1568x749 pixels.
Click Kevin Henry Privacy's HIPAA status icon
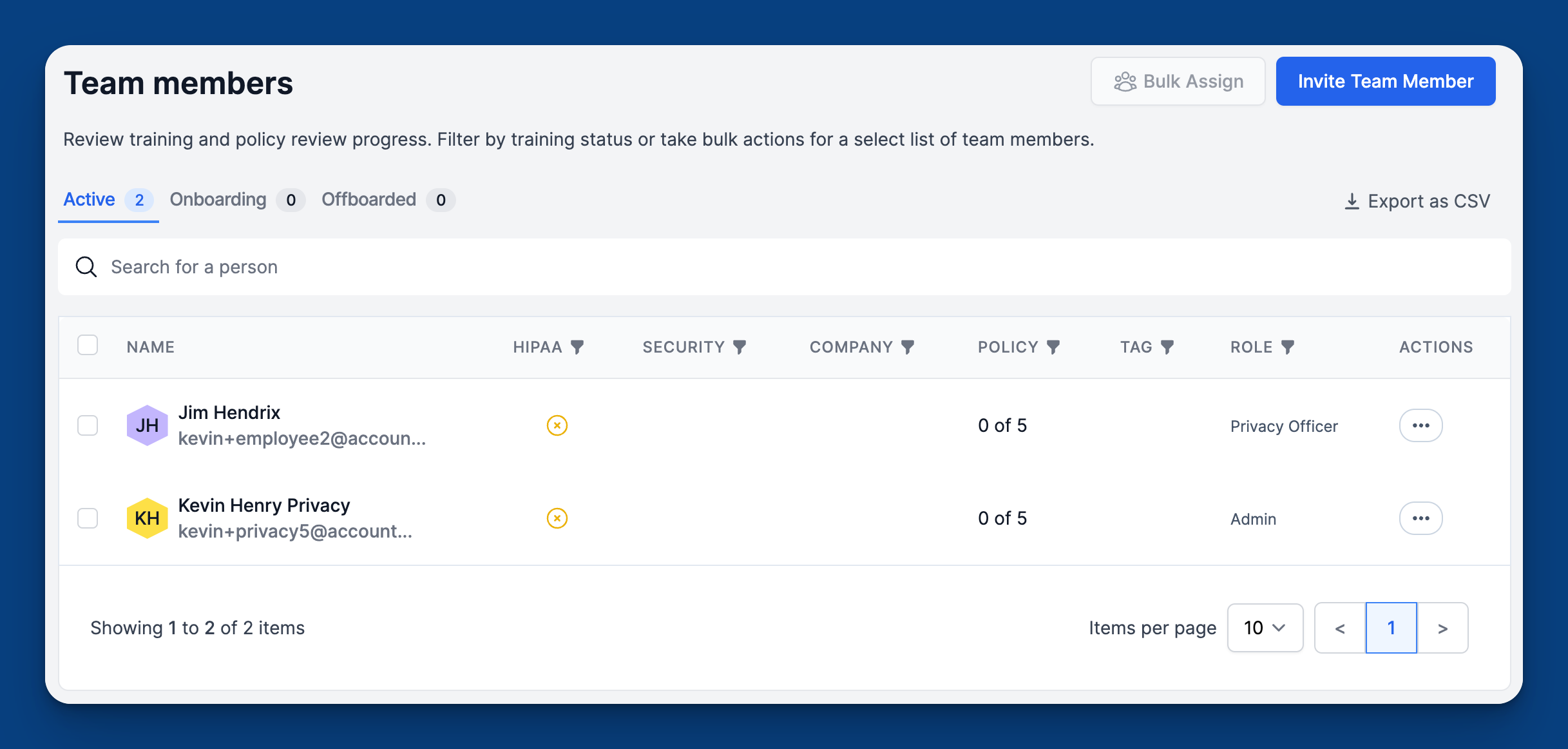[557, 518]
